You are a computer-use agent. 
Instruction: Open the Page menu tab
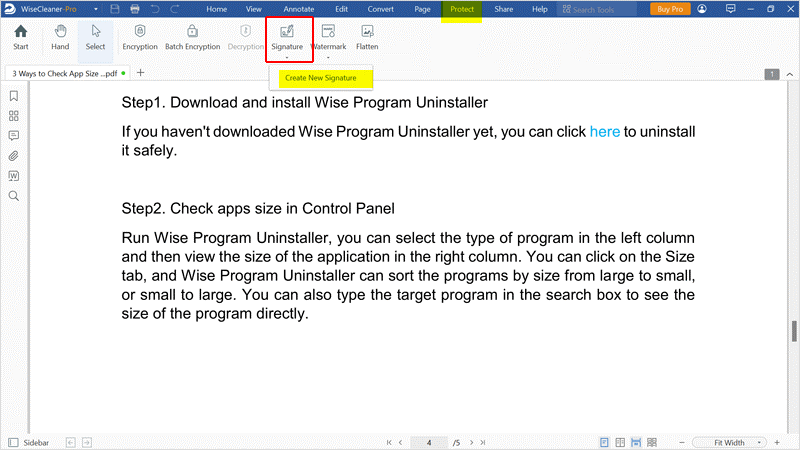(x=422, y=9)
